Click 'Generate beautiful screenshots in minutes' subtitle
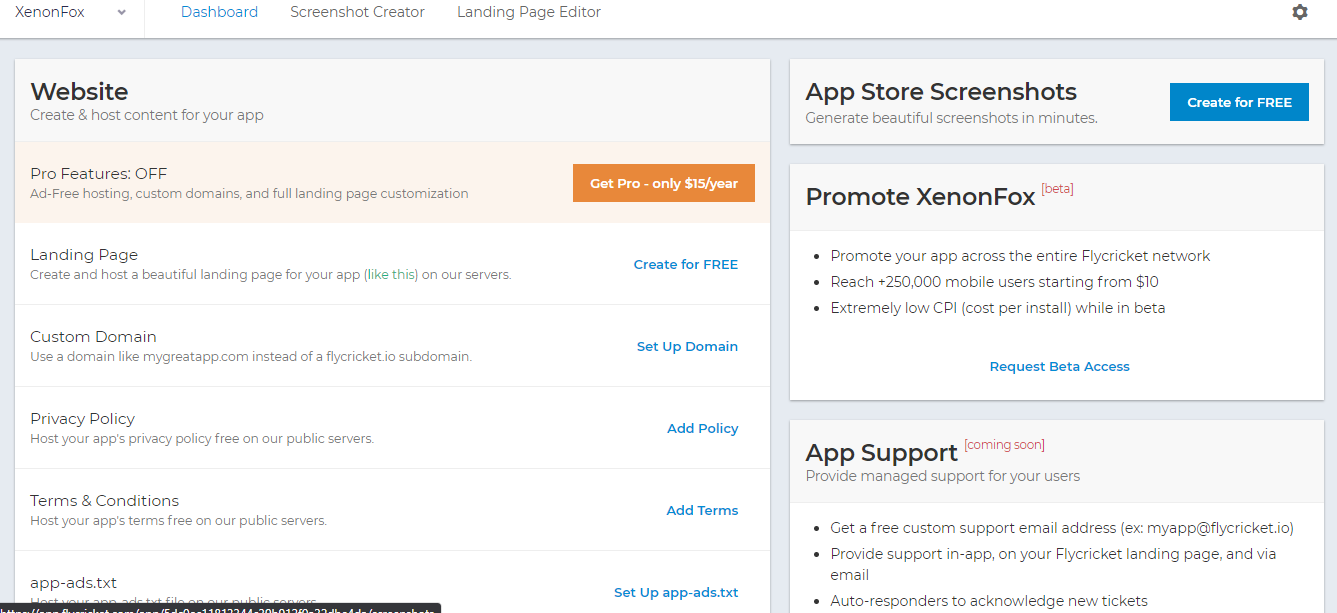1337x613 pixels. (x=951, y=118)
